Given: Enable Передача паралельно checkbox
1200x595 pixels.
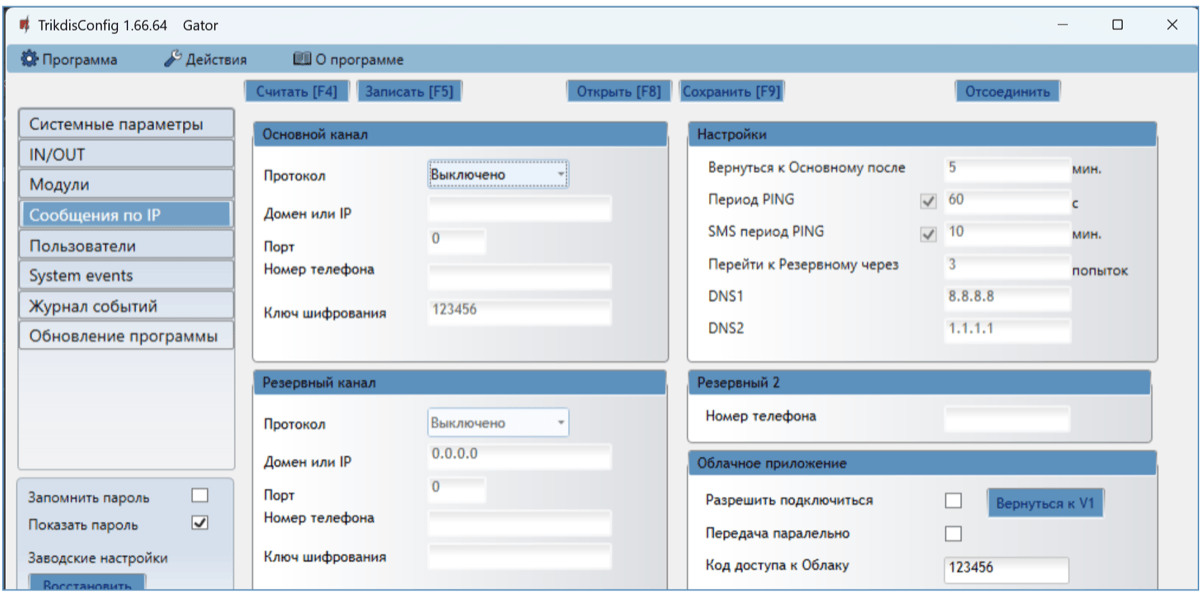Looking at the screenshot, I should click(953, 533).
